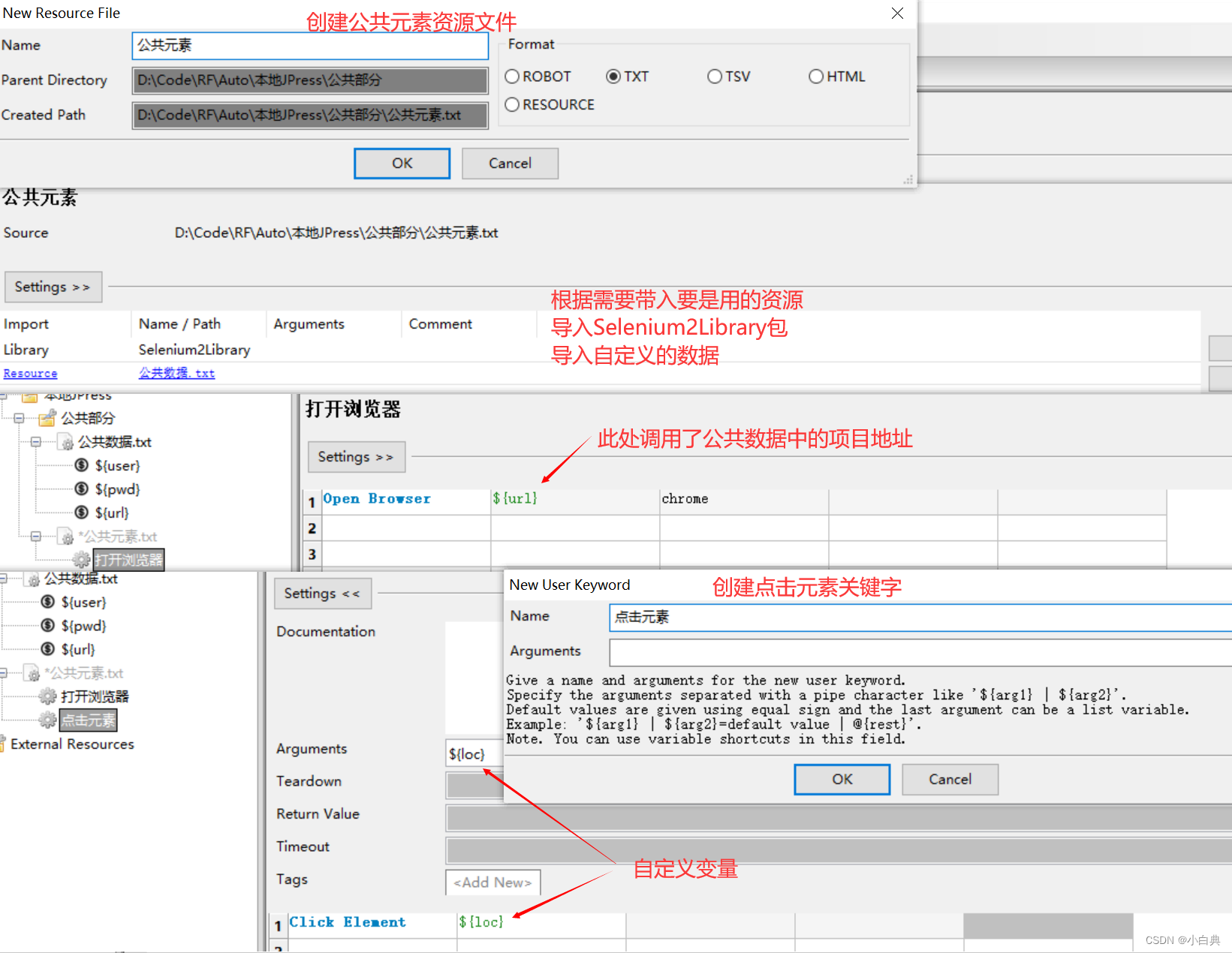The height and width of the screenshot is (953, 1232).
Task: Click the Created Path field
Action: (x=310, y=116)
